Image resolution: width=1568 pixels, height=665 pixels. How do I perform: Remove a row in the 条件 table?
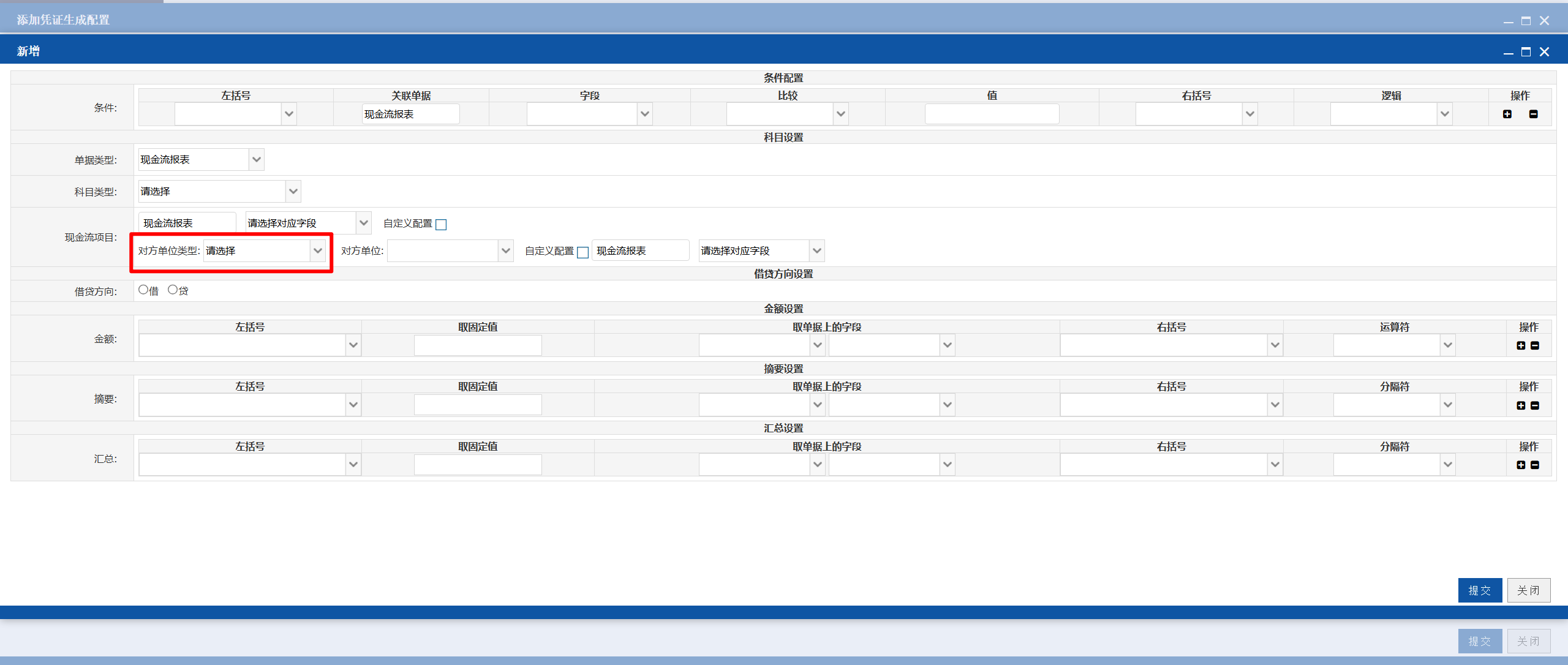[1534, 114]
